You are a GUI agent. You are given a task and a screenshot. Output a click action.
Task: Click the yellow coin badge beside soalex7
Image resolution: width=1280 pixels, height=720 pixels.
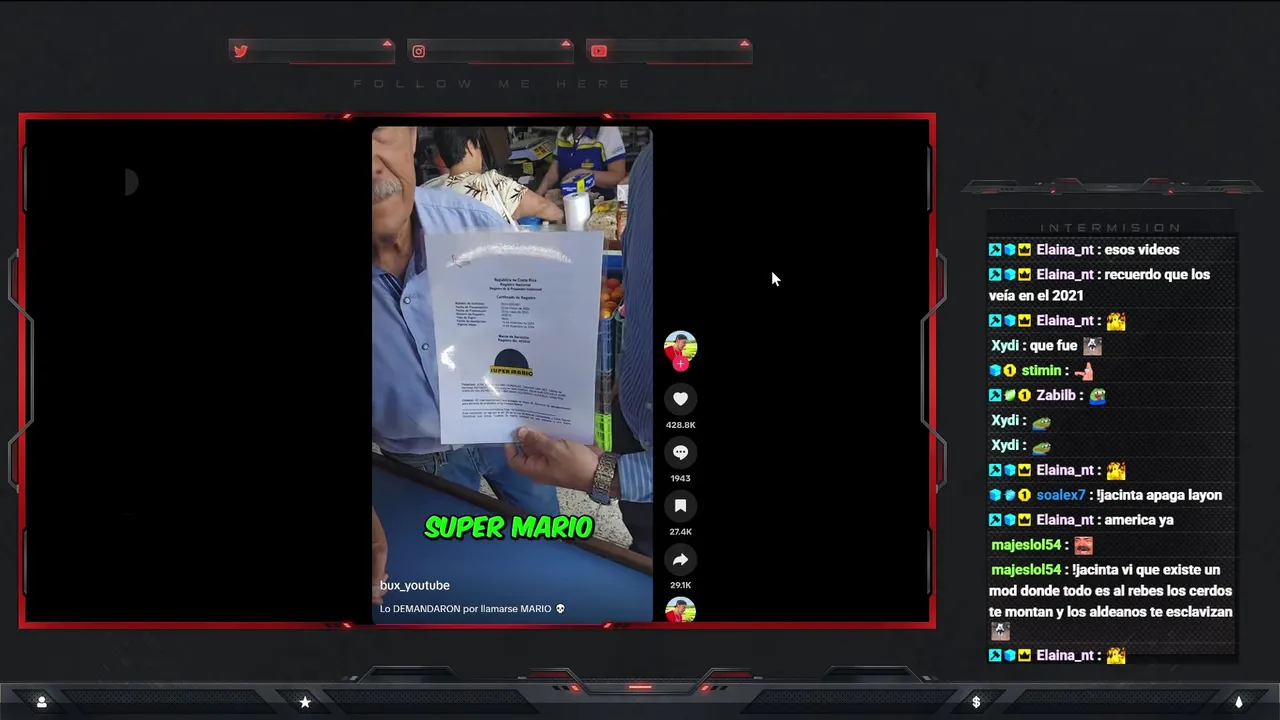coord(1024,495)
